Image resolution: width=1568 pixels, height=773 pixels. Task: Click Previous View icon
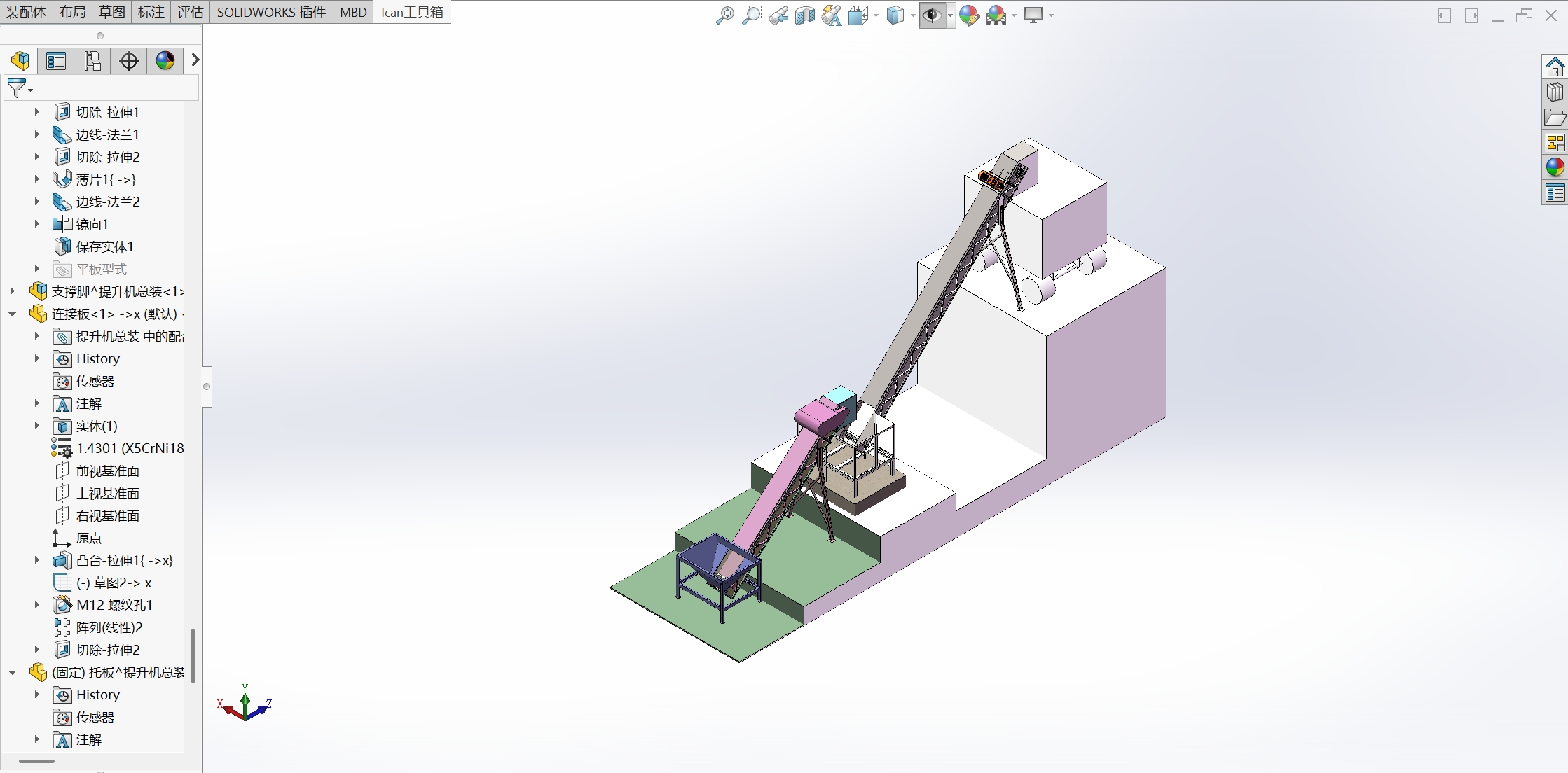(x=778, y=15)
